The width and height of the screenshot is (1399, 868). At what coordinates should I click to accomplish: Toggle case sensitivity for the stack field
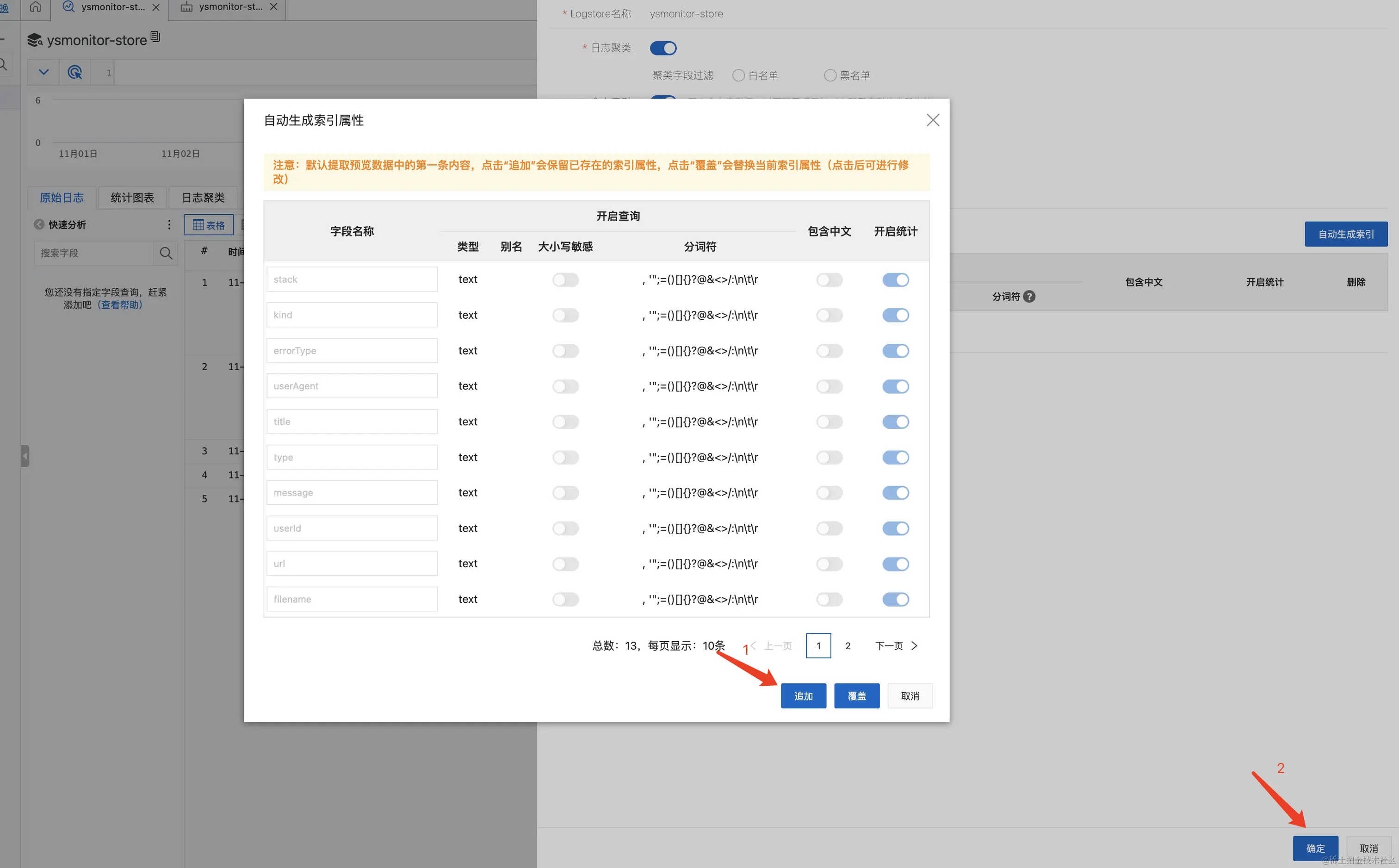coord(565,279)
